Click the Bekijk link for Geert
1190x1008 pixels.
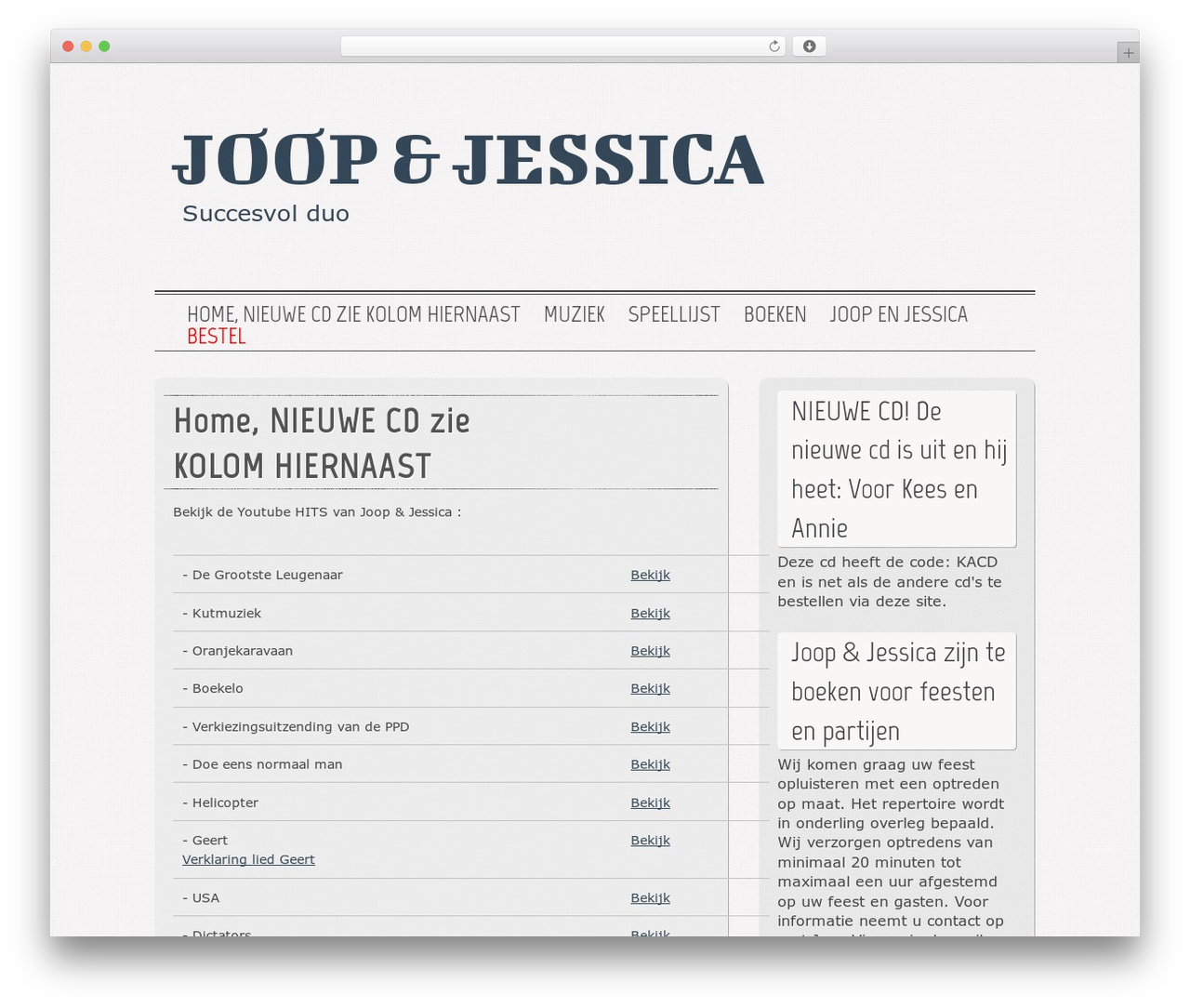click(x=650, y=840)
